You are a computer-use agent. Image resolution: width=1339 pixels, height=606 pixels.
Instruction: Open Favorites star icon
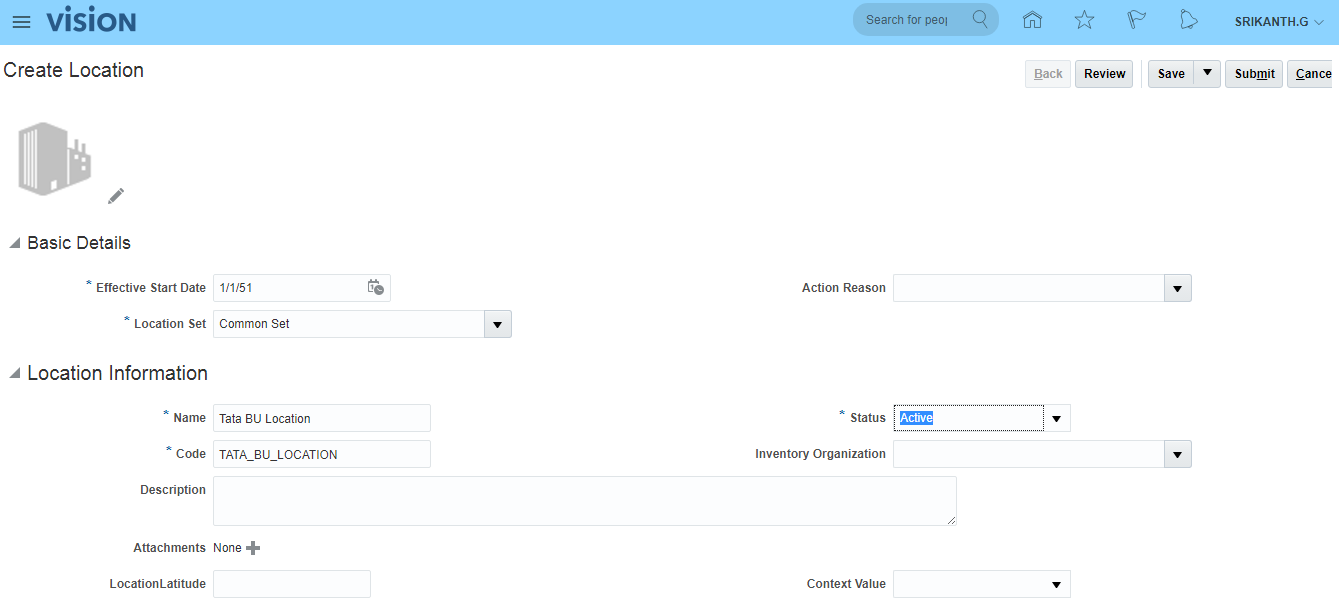click(1084, 20)
